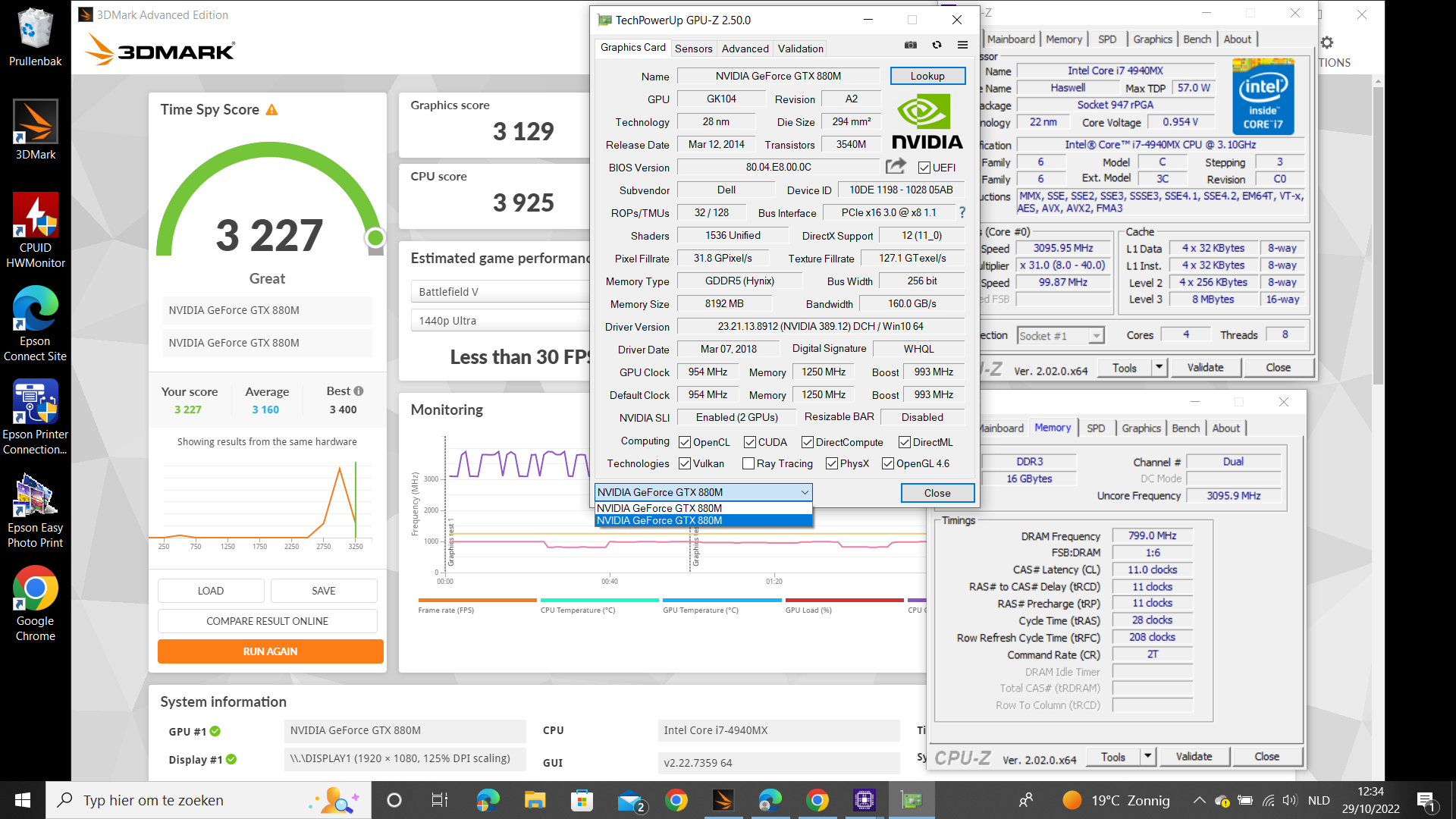The height and width of the screenshot is (819, 1456).
Task: Open the GPU-Z hamburger menu
Action: 962,45
